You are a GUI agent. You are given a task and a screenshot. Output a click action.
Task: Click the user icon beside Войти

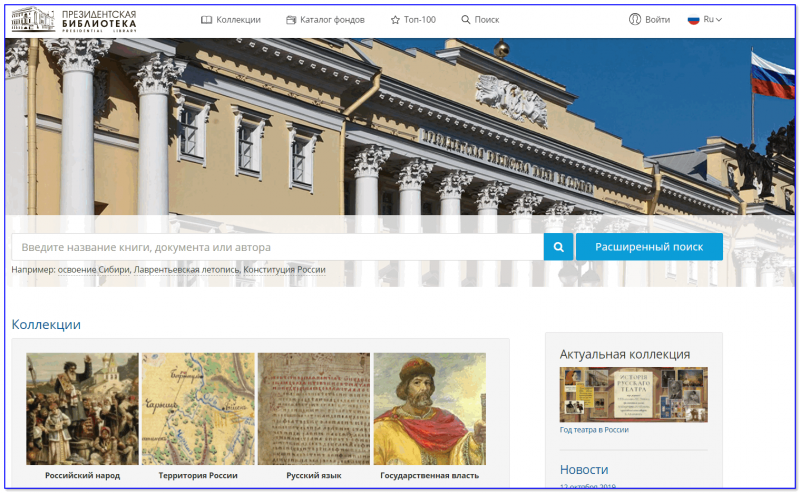pyautogui.click(x=634, y=19)
